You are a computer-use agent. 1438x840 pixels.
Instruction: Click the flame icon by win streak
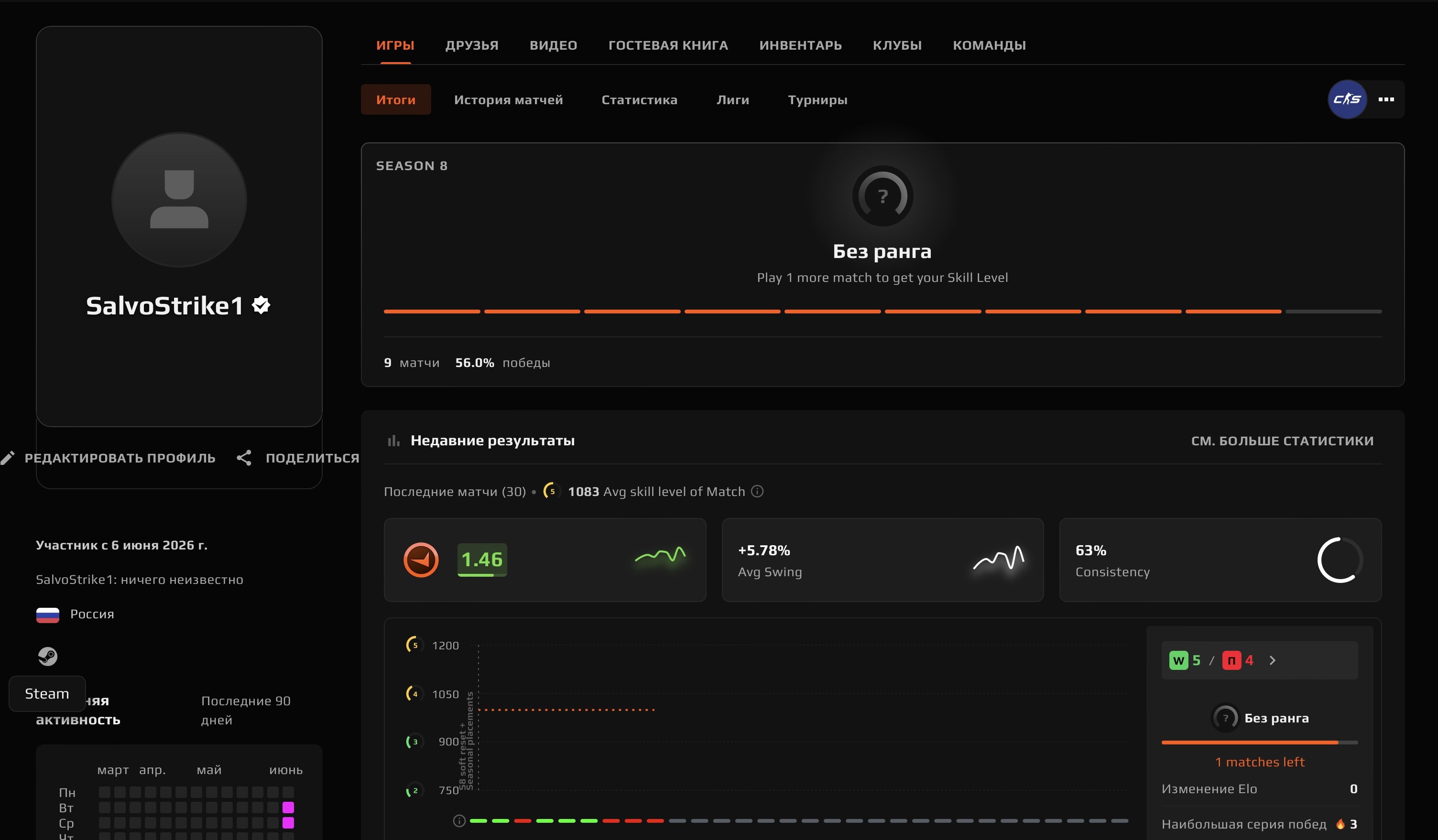point(1340,825)
